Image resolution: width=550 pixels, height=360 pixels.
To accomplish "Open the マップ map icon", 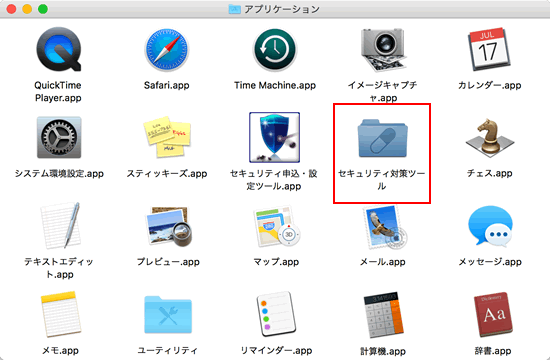I will point(277,226).
